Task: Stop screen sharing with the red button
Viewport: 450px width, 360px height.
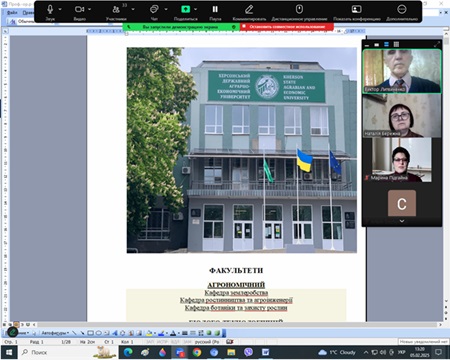Action: [x=287, y=27]
